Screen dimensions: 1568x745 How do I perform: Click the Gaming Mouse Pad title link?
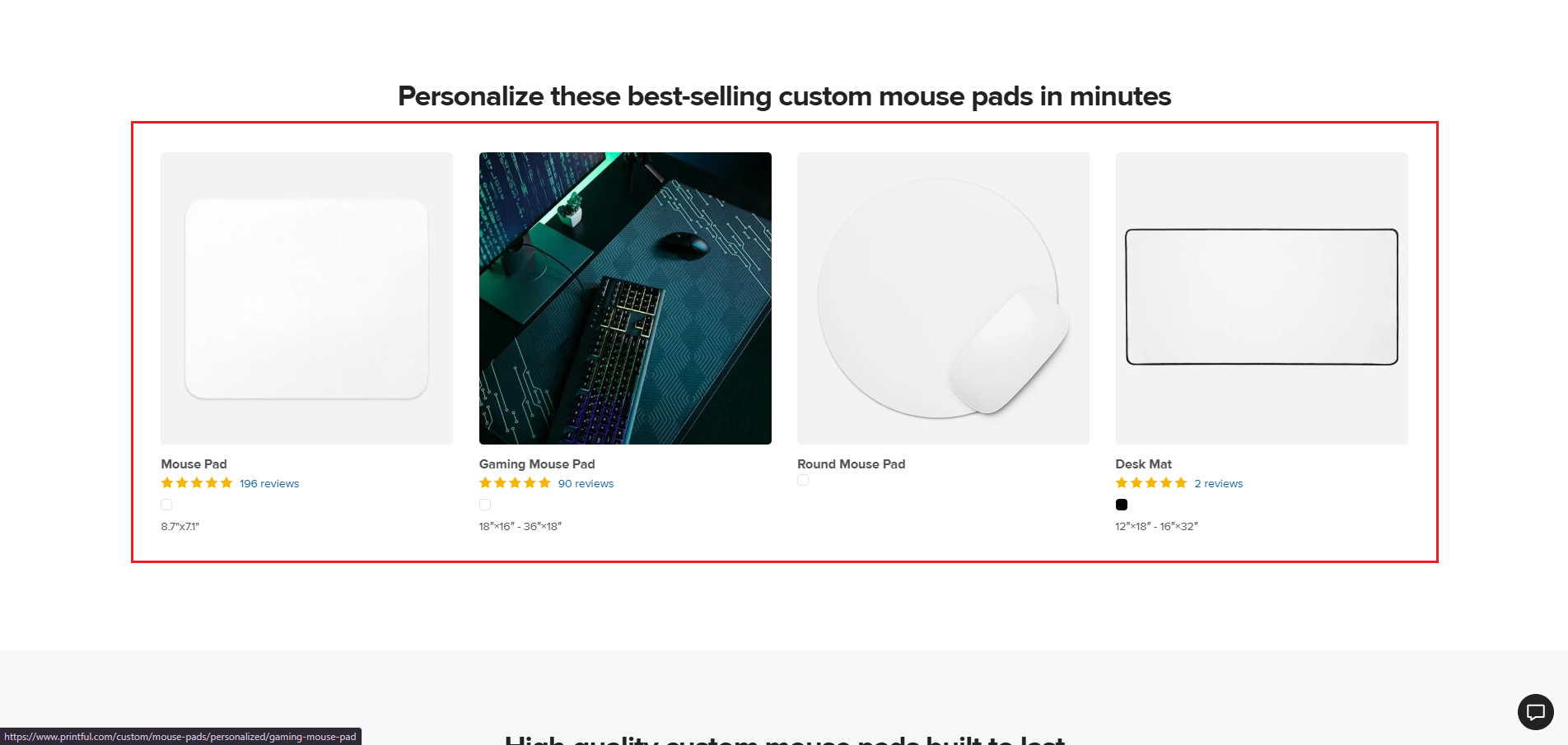tap(537, 464)
